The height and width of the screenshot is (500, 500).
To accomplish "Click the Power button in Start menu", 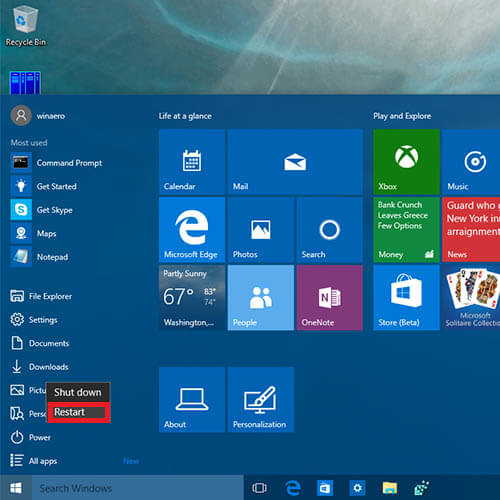I will [31, 437].
